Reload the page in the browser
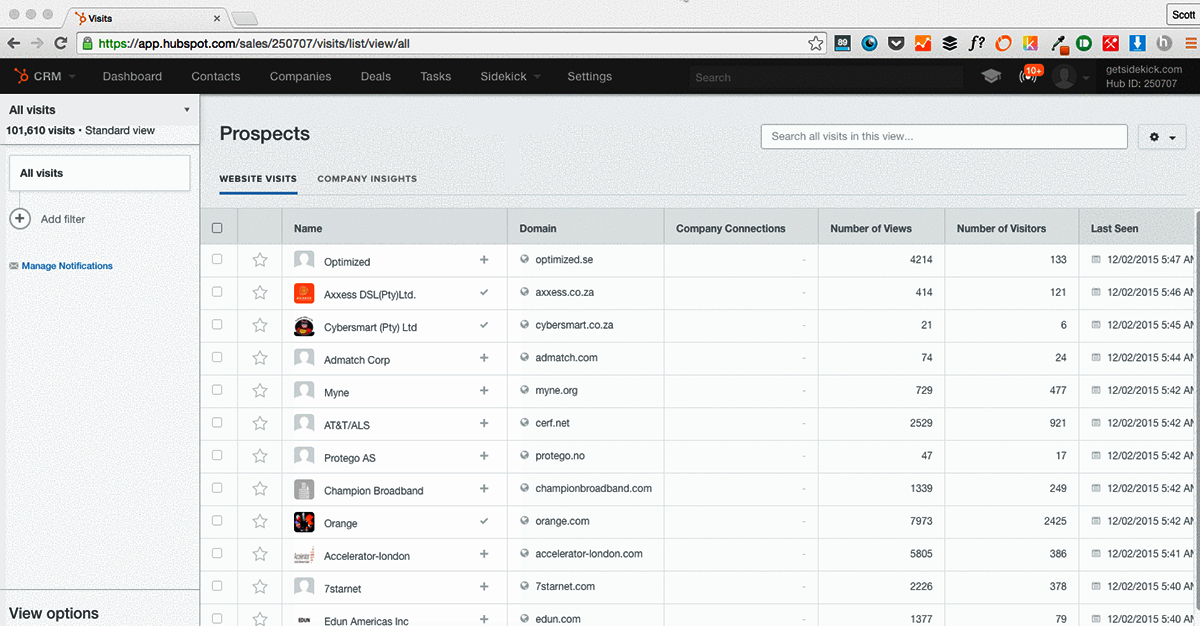 pyautogui.click(x=61, y=43)
